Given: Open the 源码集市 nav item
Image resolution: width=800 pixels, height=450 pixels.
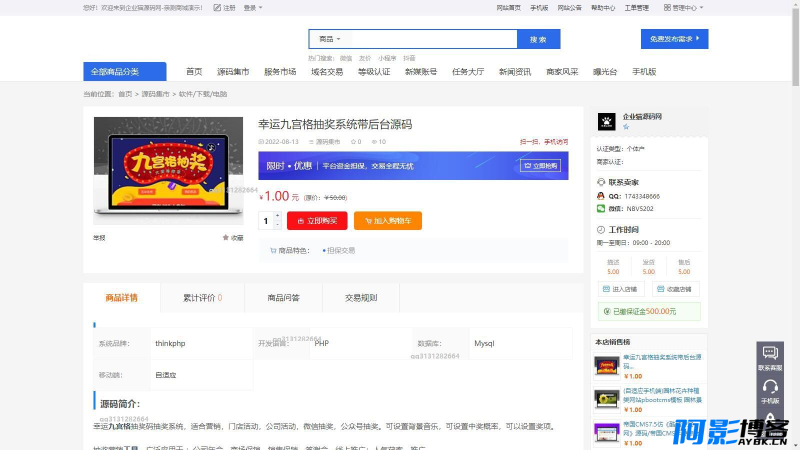Looking at the screenshot, I should [233, 71].
